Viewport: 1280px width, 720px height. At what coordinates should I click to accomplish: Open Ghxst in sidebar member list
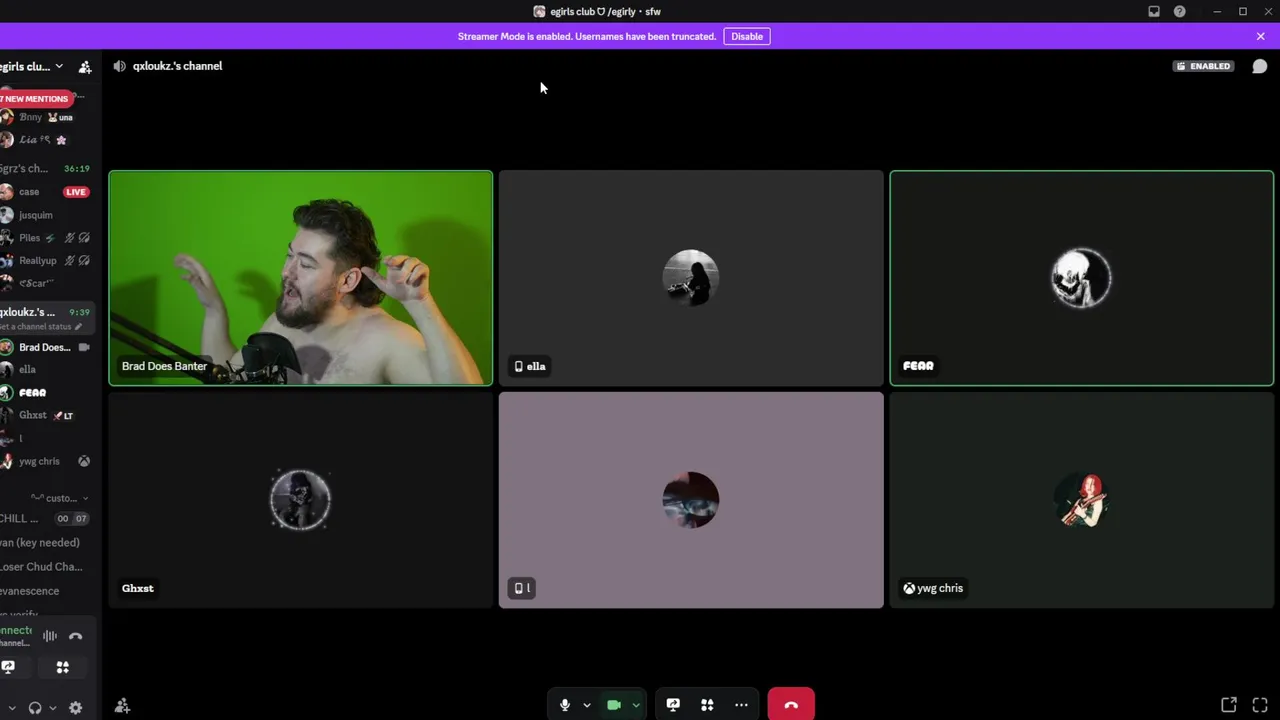coord(46,415)
